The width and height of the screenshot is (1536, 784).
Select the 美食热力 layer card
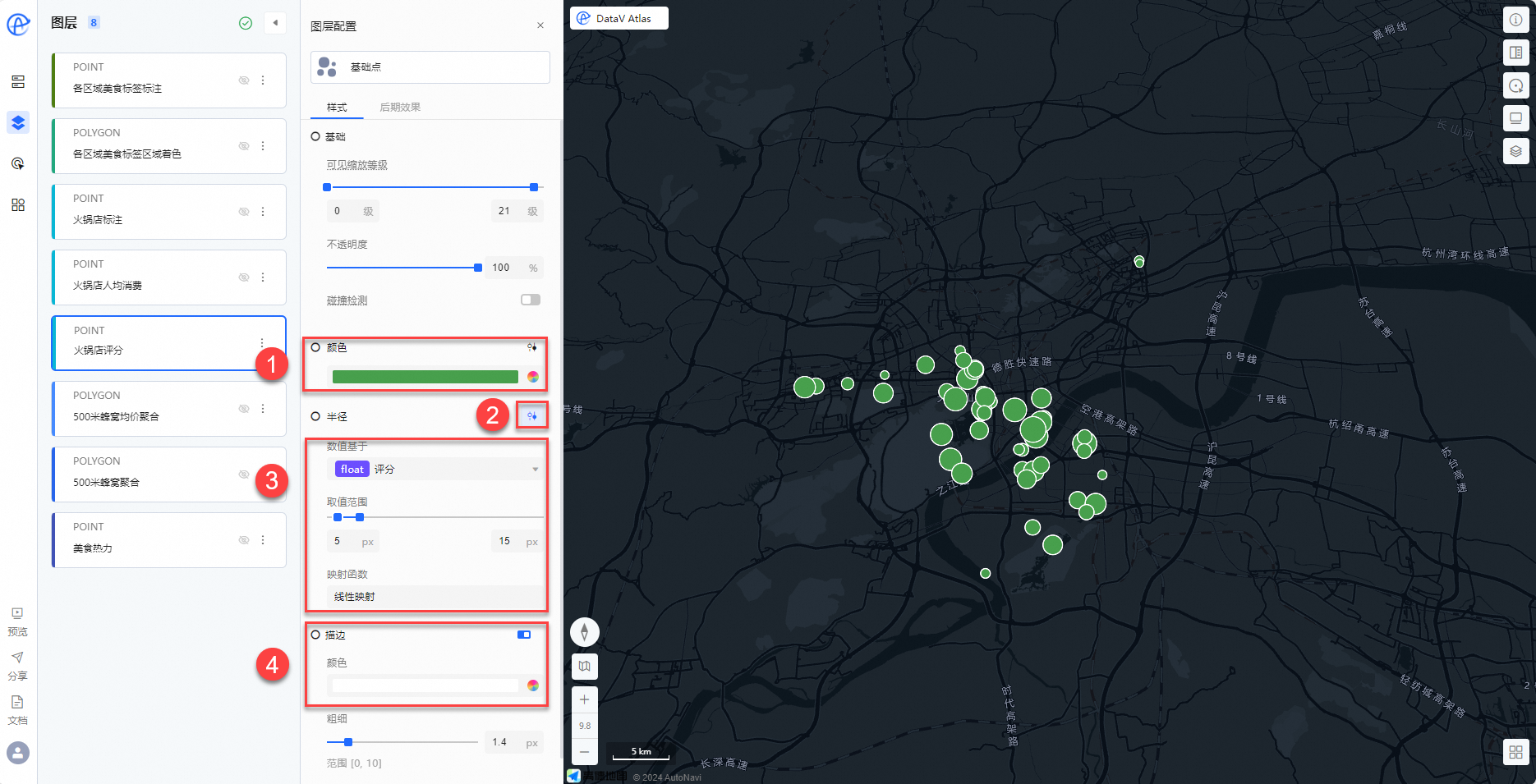(x=168, y=540)
